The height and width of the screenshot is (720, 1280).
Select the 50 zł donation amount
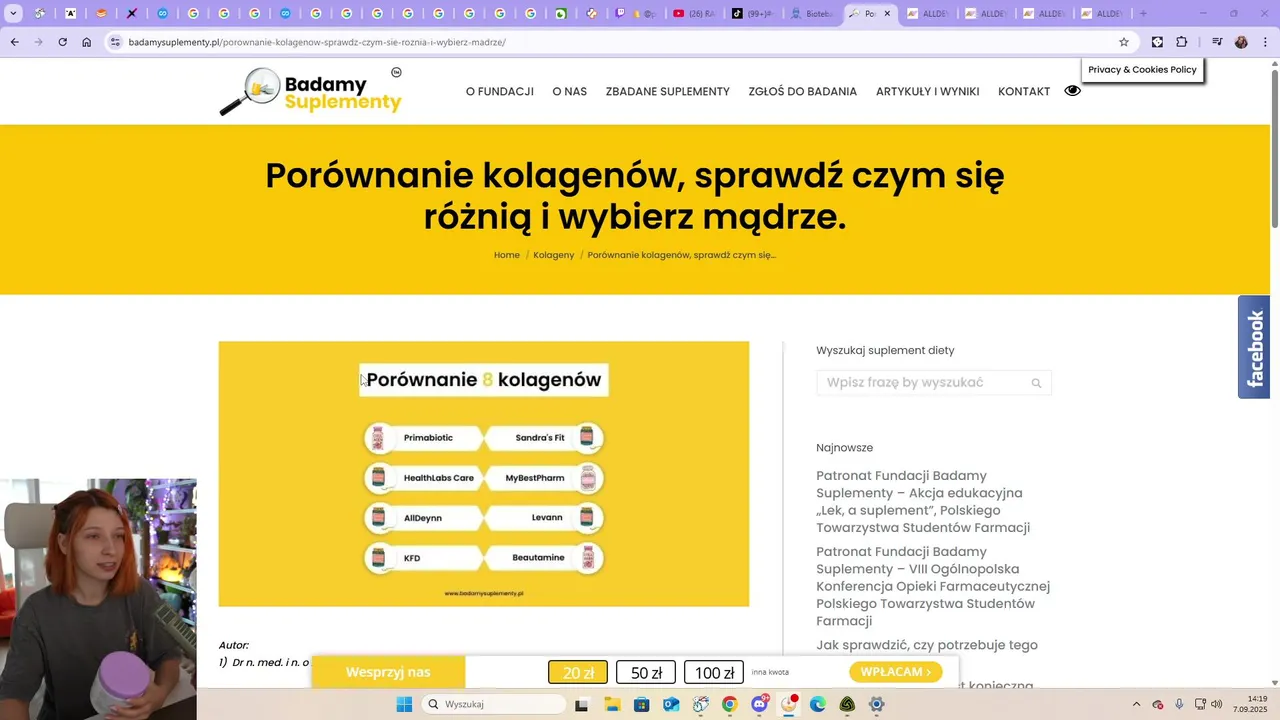(x=646, y=673)
